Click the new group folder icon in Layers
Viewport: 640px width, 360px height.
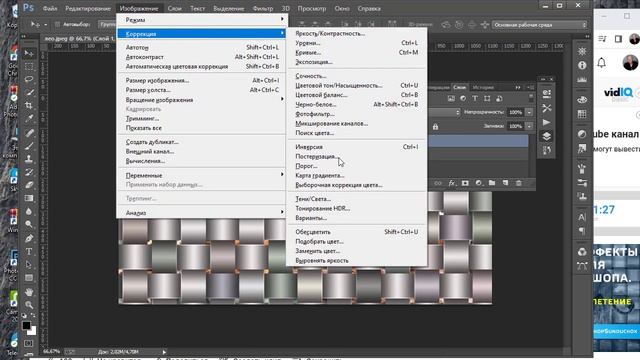click(x=492, y=183)
